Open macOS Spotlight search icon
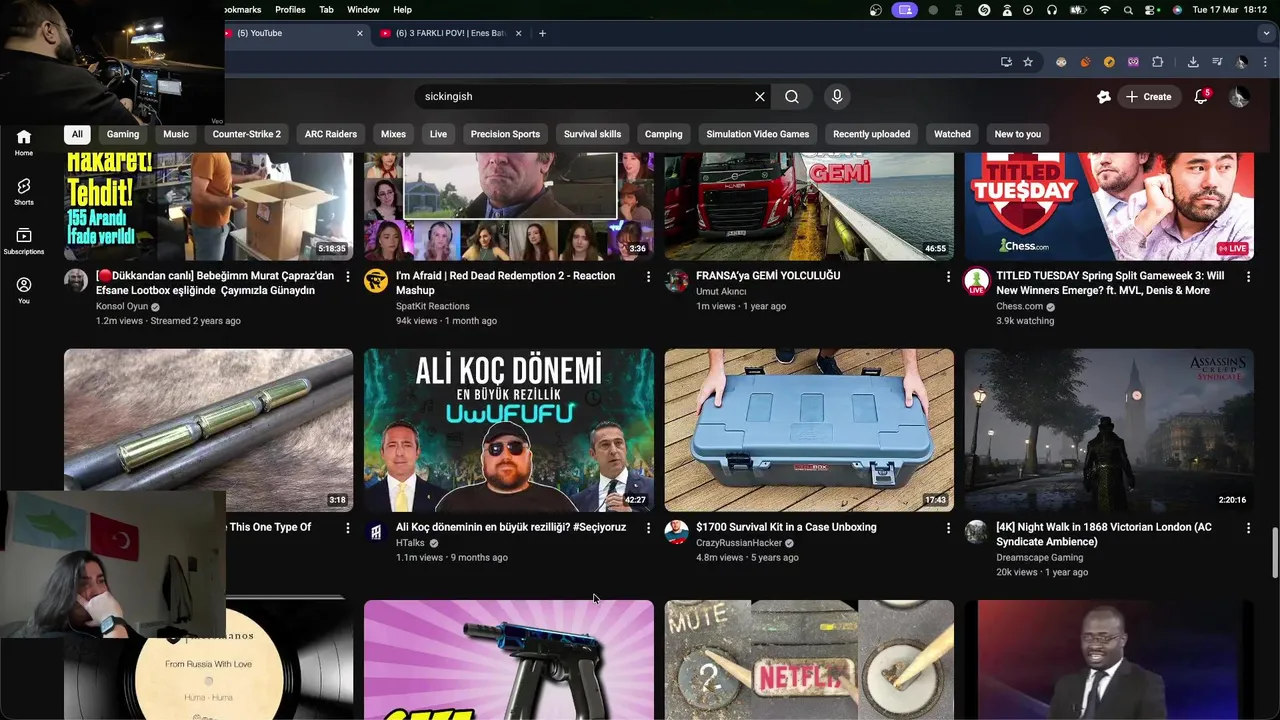Image resolution: width=1280 pixels, height=720 pixels. (x=1128, y=10)
